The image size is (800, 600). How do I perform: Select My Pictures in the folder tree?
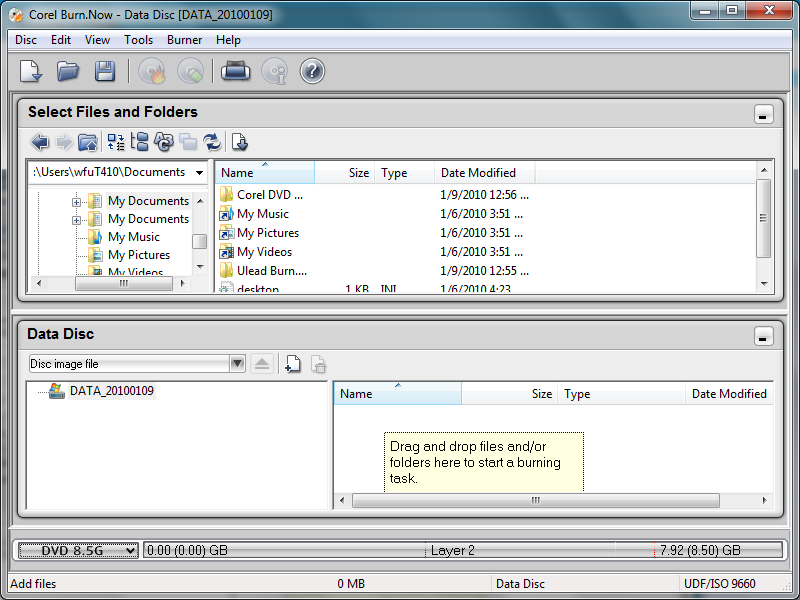(x=139, y=255)
